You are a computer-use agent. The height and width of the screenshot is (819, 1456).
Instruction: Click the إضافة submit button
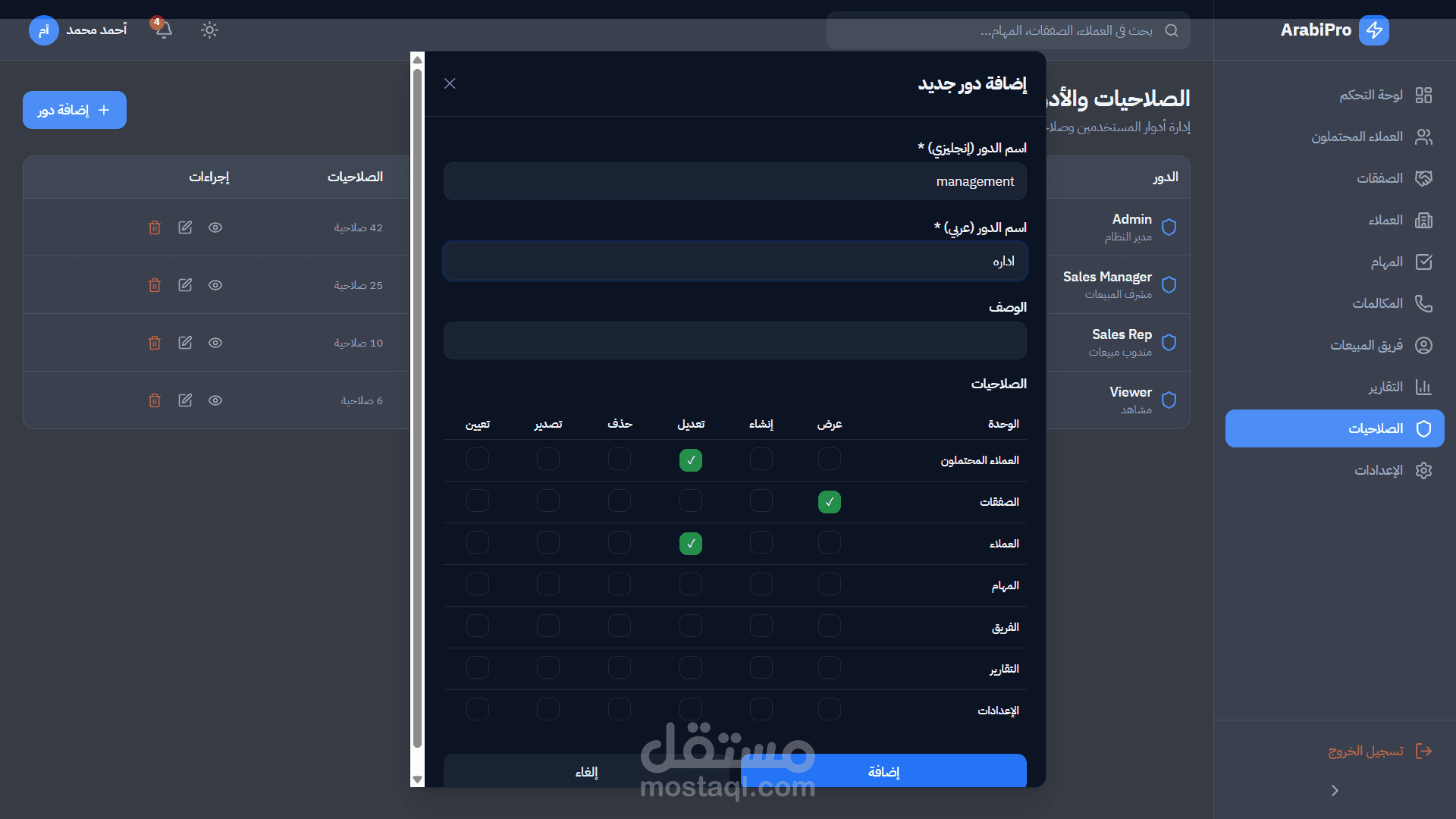click(x=883, y=771)
